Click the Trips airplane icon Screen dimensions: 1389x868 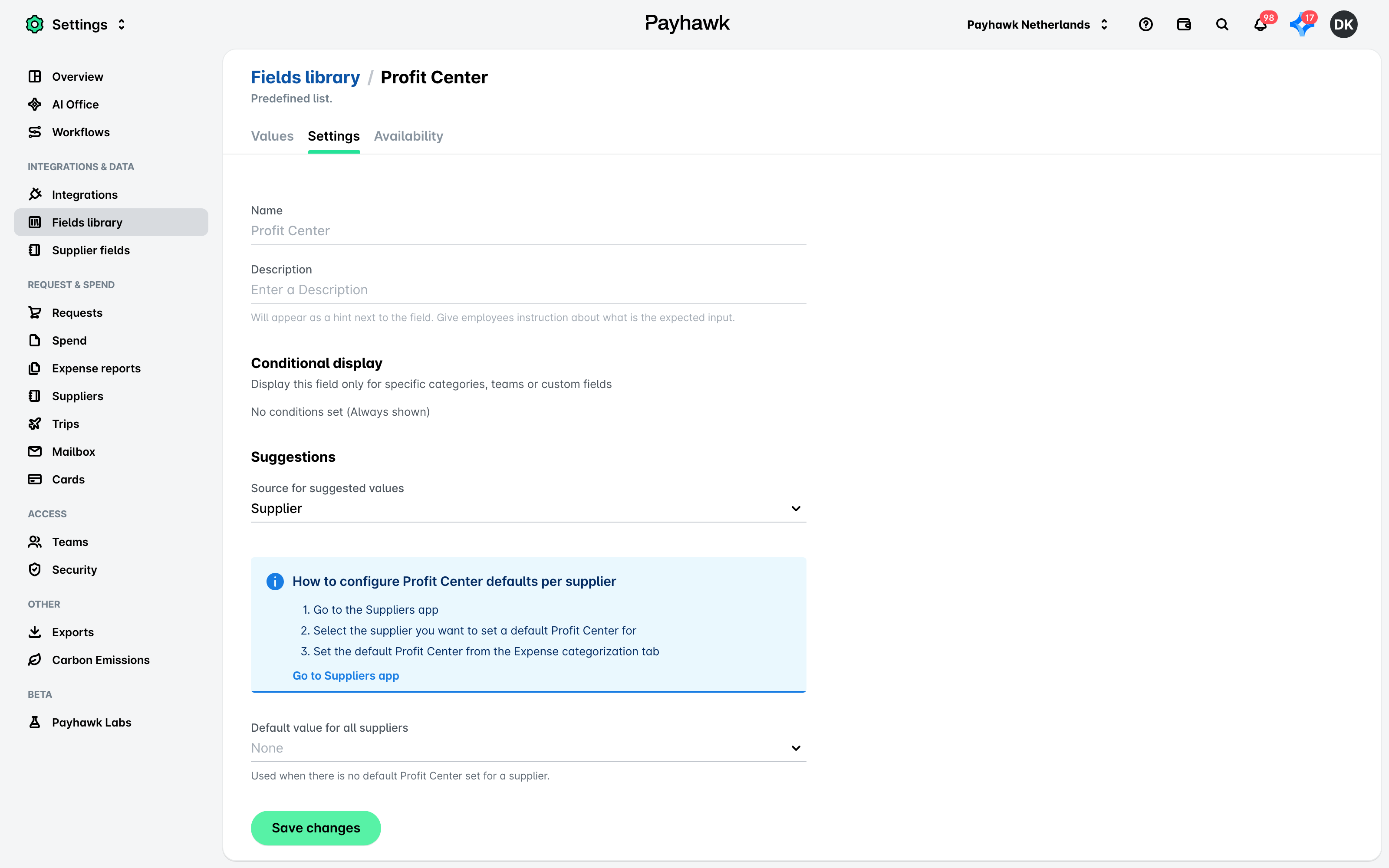pyautogui.click(x=34, y=424)
